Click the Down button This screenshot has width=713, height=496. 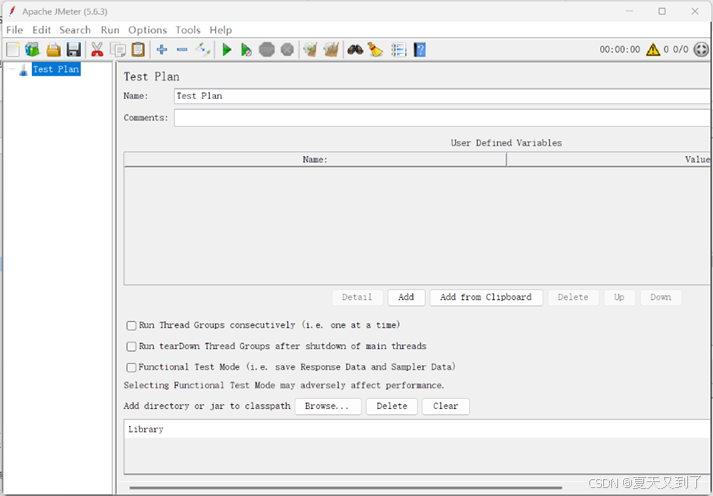tap(660, 297)
